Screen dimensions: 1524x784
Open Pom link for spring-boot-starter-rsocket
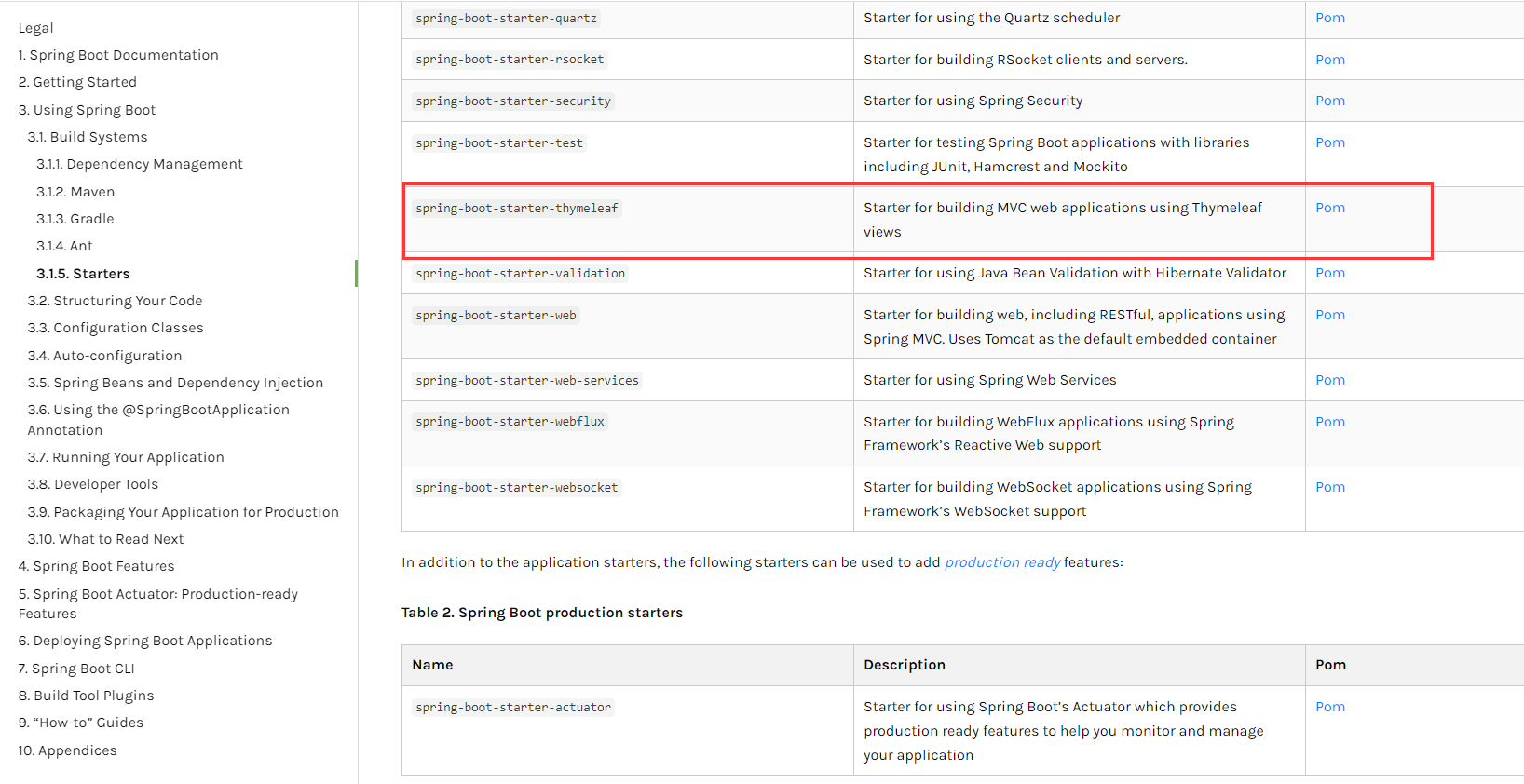1330,60
